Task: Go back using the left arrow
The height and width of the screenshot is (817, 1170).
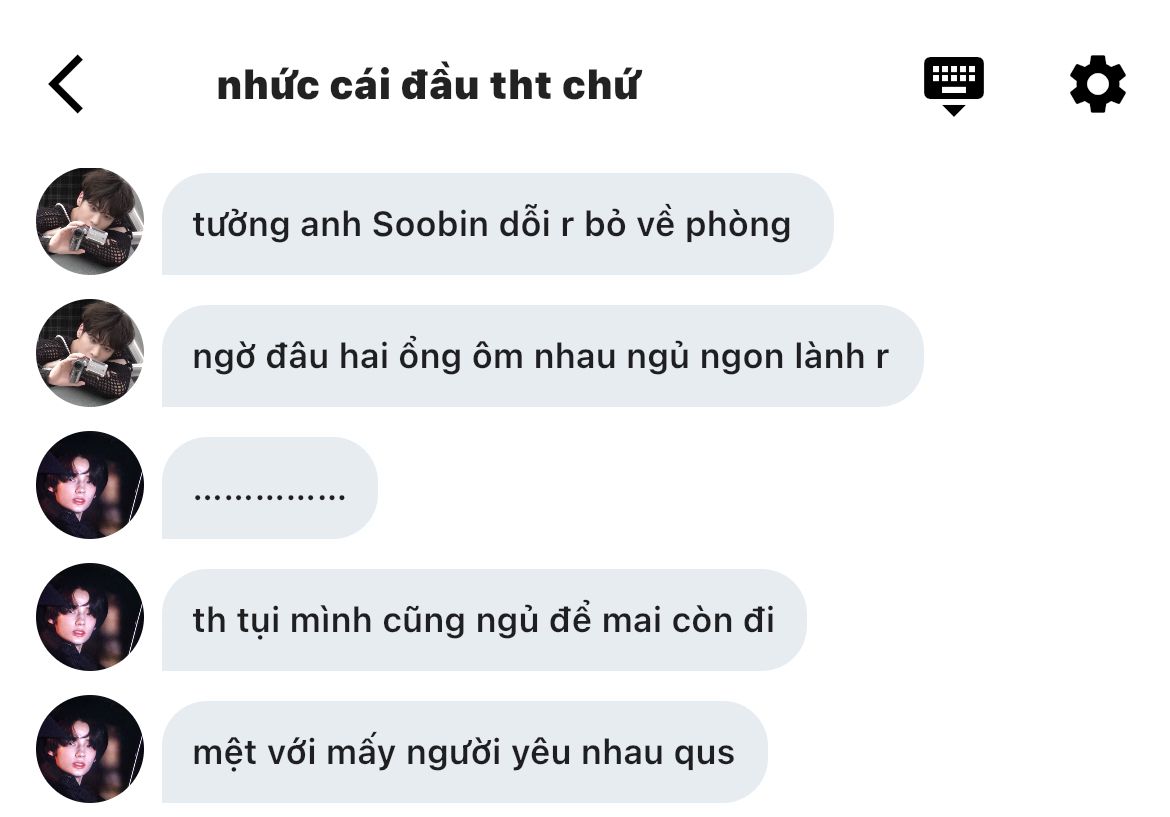Action: [x=66, y=84]
